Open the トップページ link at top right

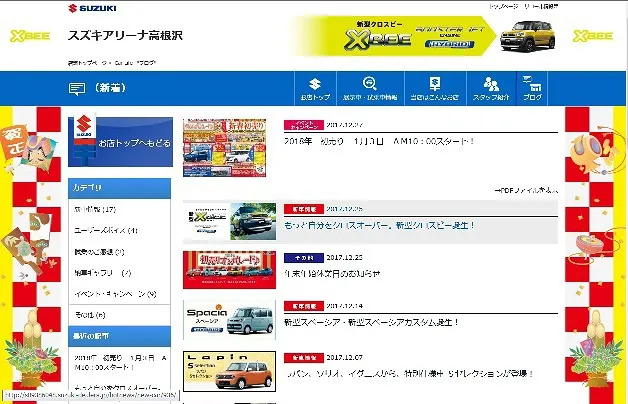click(x=503, y=6)
